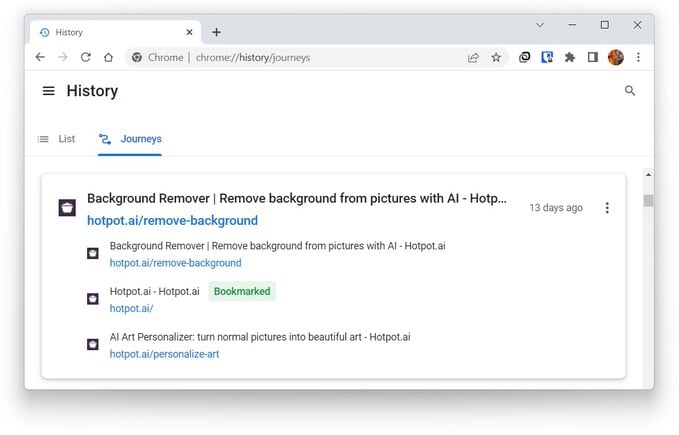Open the blue bookmark extension icon
The image size is (679, 435).
point(547,57)
